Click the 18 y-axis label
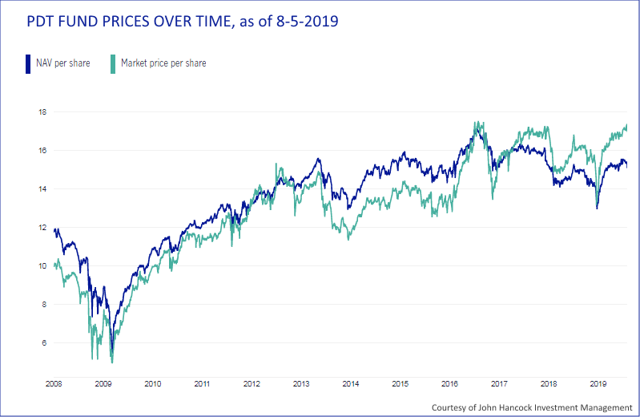Image resolution: width=640 pixels, height=417 pixels. click(x=42, y=112)
